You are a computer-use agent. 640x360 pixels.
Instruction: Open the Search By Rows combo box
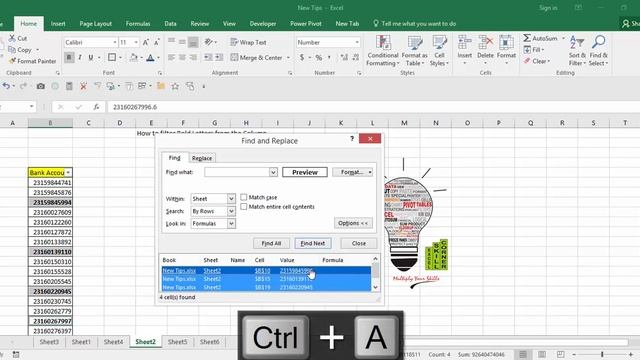coord(213,211)
